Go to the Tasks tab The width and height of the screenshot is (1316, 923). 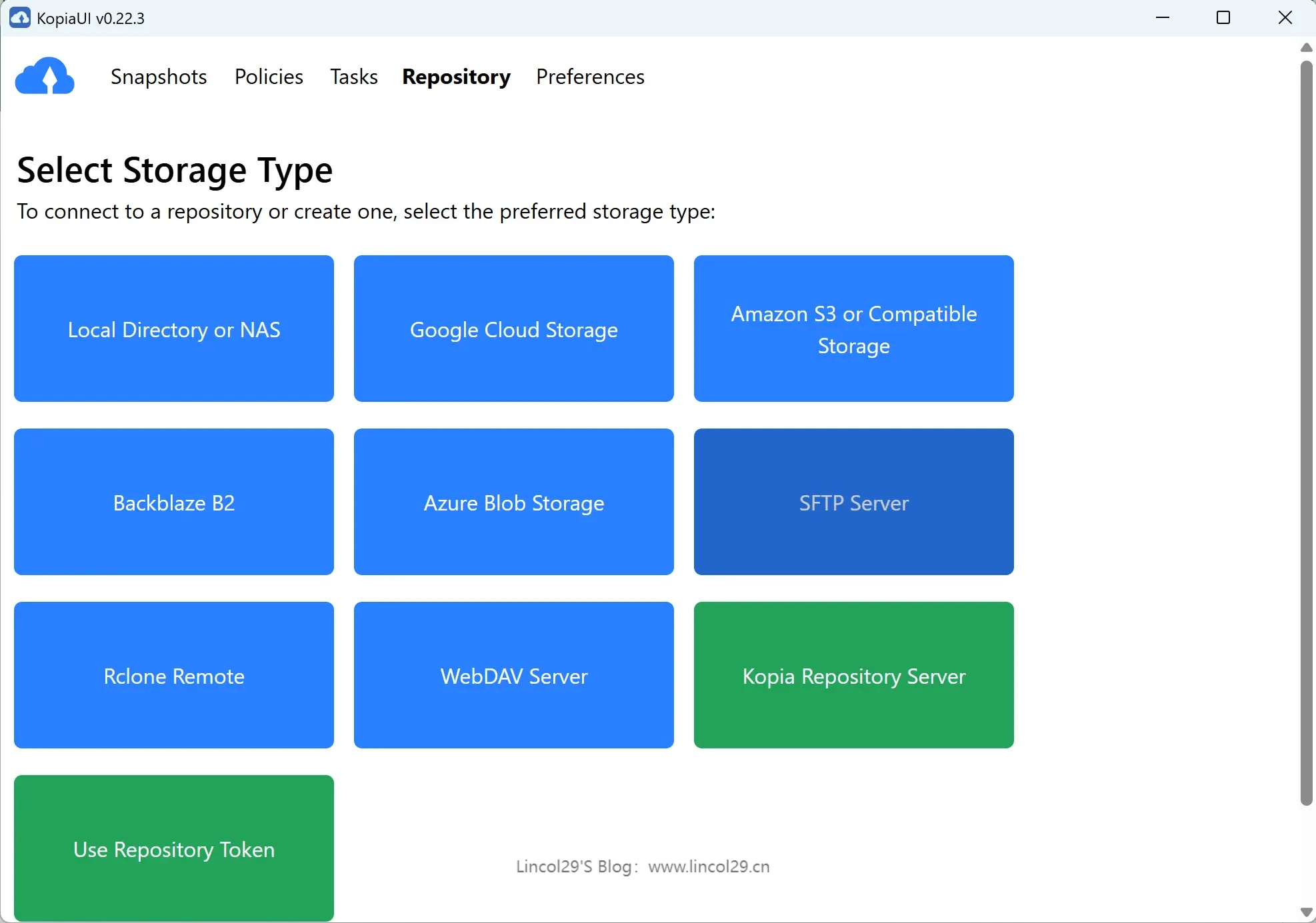tap(353, 77)
